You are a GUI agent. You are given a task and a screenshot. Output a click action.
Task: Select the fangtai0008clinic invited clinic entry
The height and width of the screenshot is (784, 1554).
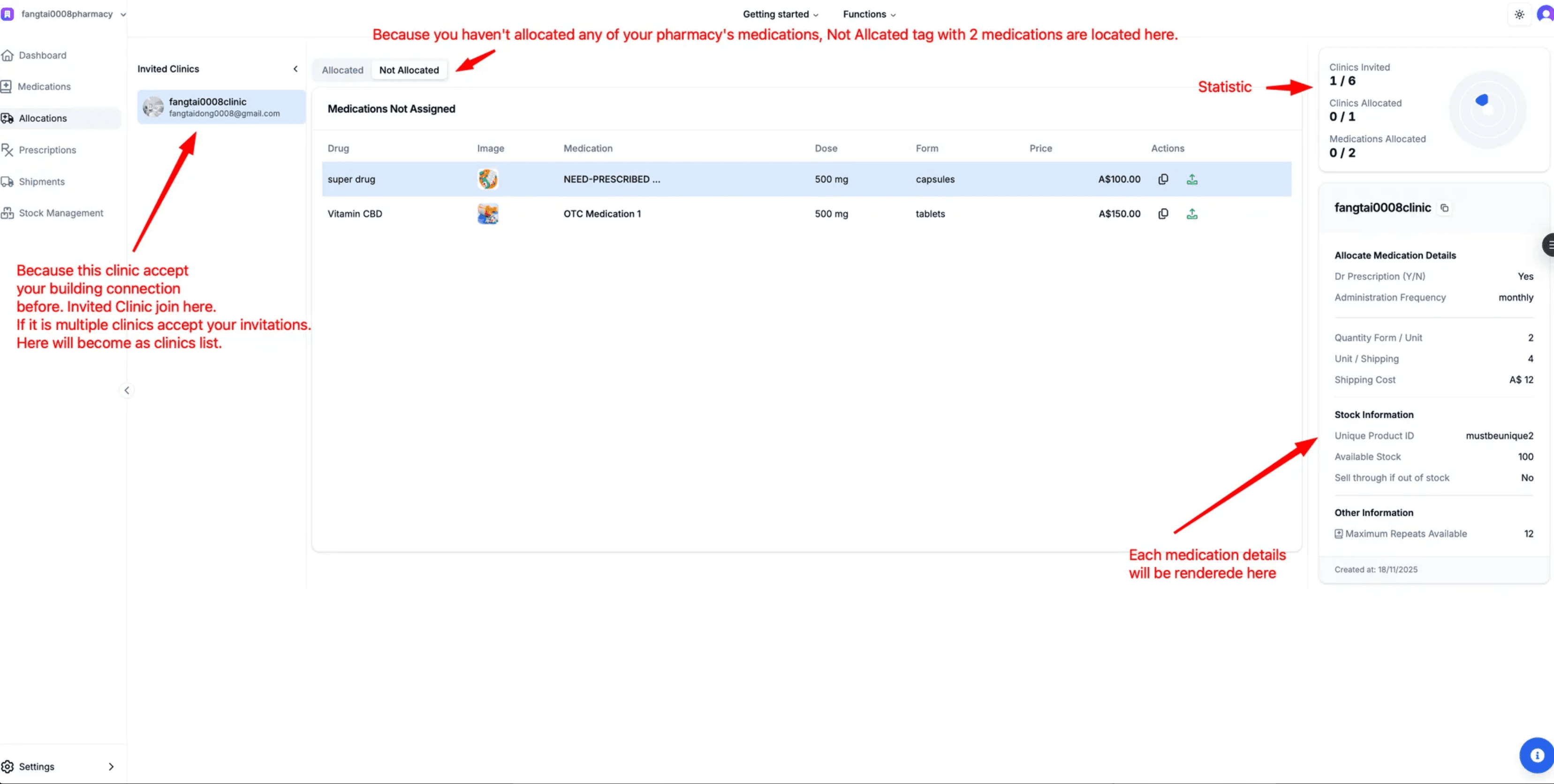click(220, 107)
